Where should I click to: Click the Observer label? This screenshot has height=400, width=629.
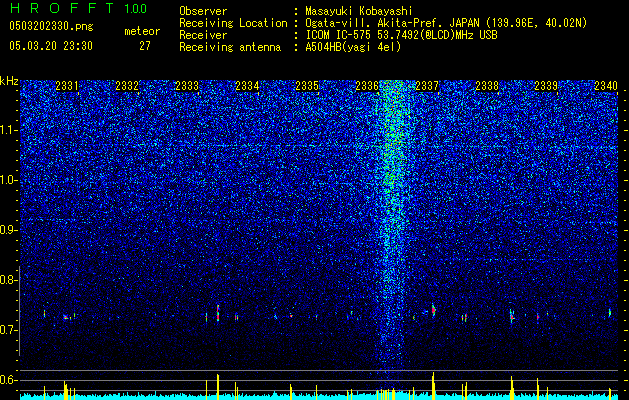point(203,11)
